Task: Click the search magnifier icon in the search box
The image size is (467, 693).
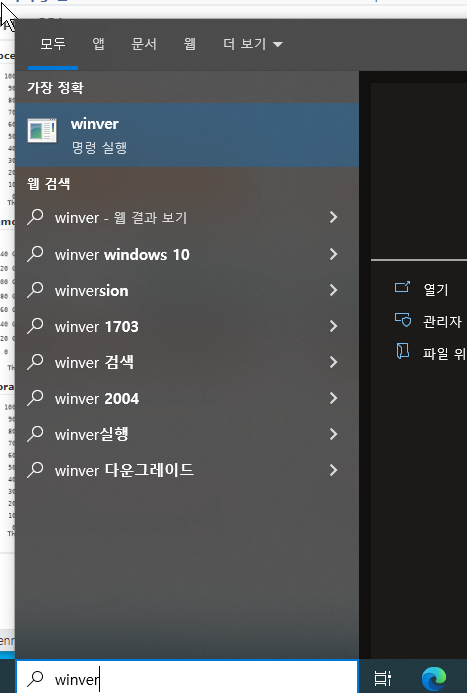Action: pyautogui.click(x=35, y=678)
